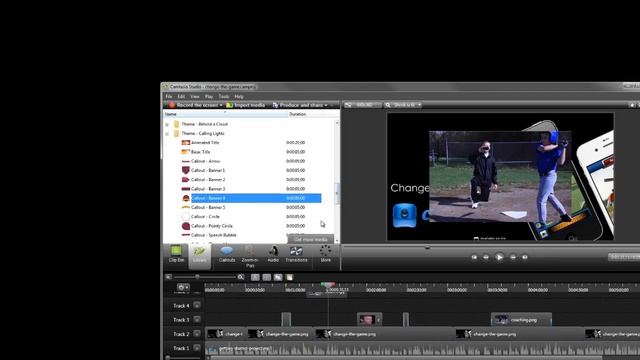
Task: Select Callout - Arrow in the library
Action: [205, 161]
